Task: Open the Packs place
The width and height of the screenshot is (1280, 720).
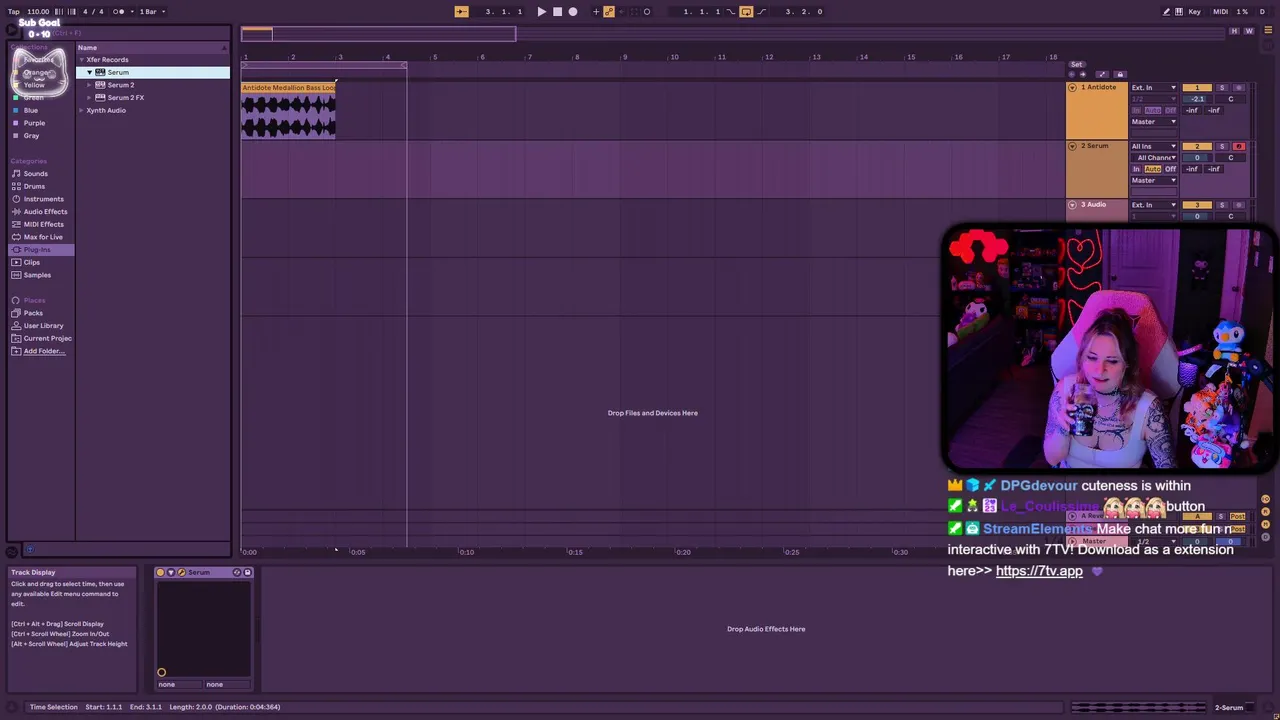Action: 33,313
